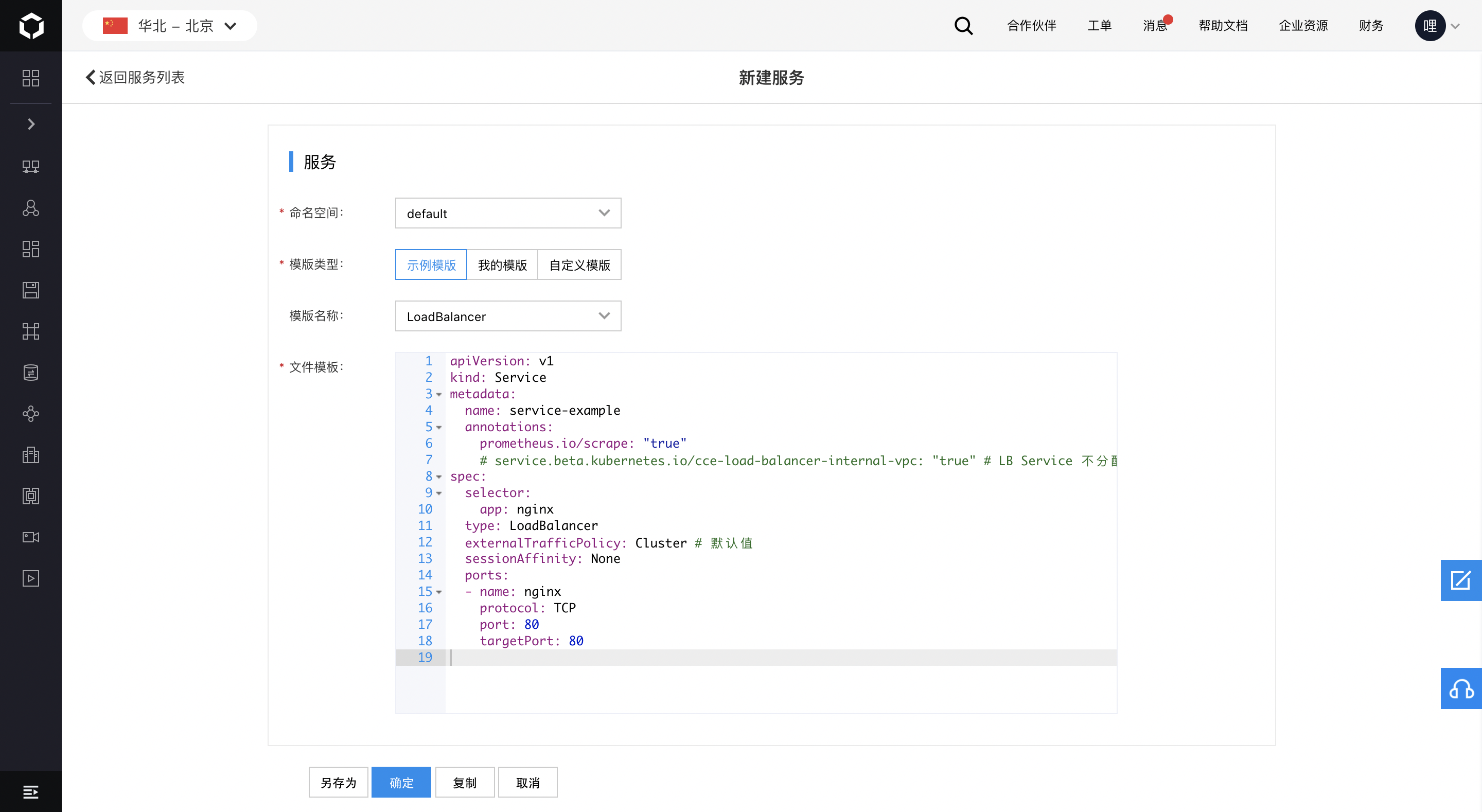Screen dimensions: 1482x812
Task: Open 消息 notifications in top navigation
Action: point(1155,26)
